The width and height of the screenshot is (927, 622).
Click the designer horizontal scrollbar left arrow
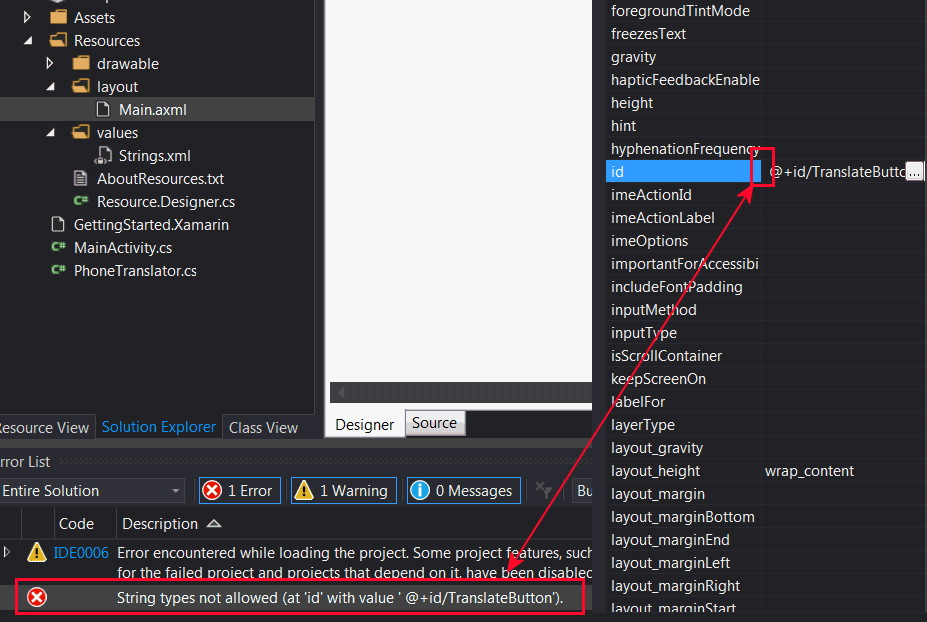341,392
